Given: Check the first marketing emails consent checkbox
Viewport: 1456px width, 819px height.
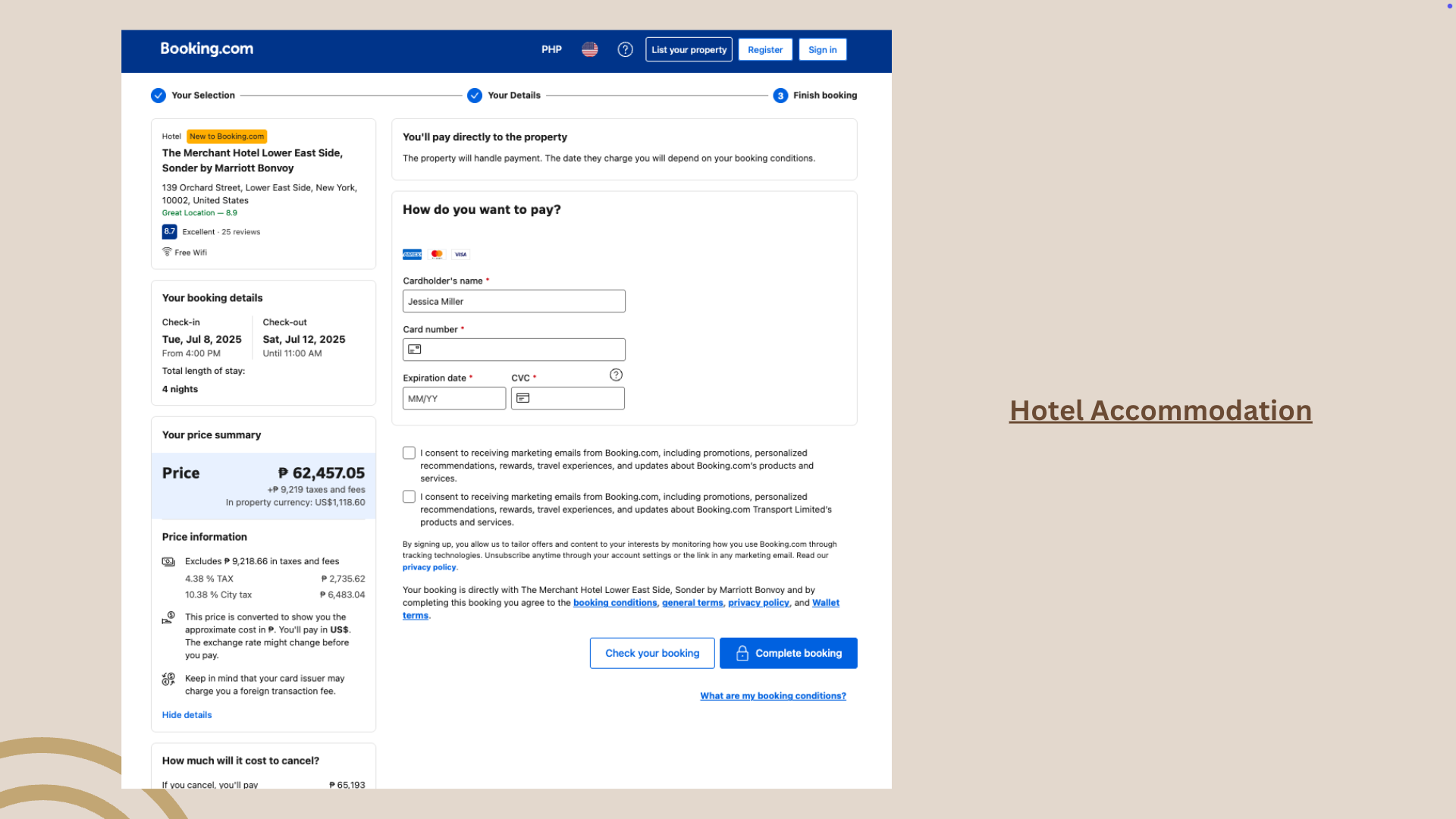Looking at the screenshot, I should pyautogui.click(x=409, y=453).
